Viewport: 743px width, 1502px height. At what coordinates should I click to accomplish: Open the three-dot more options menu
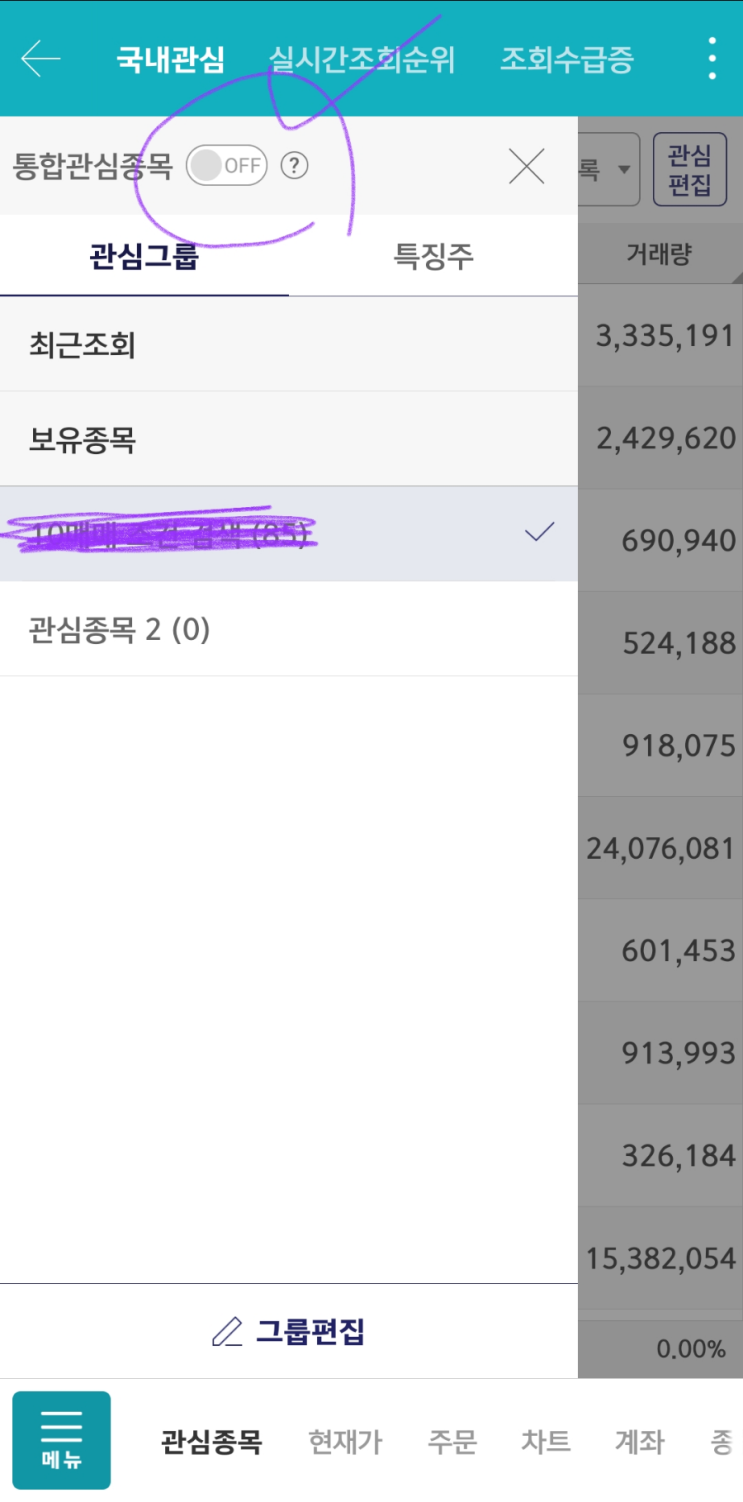coord(711,59)
